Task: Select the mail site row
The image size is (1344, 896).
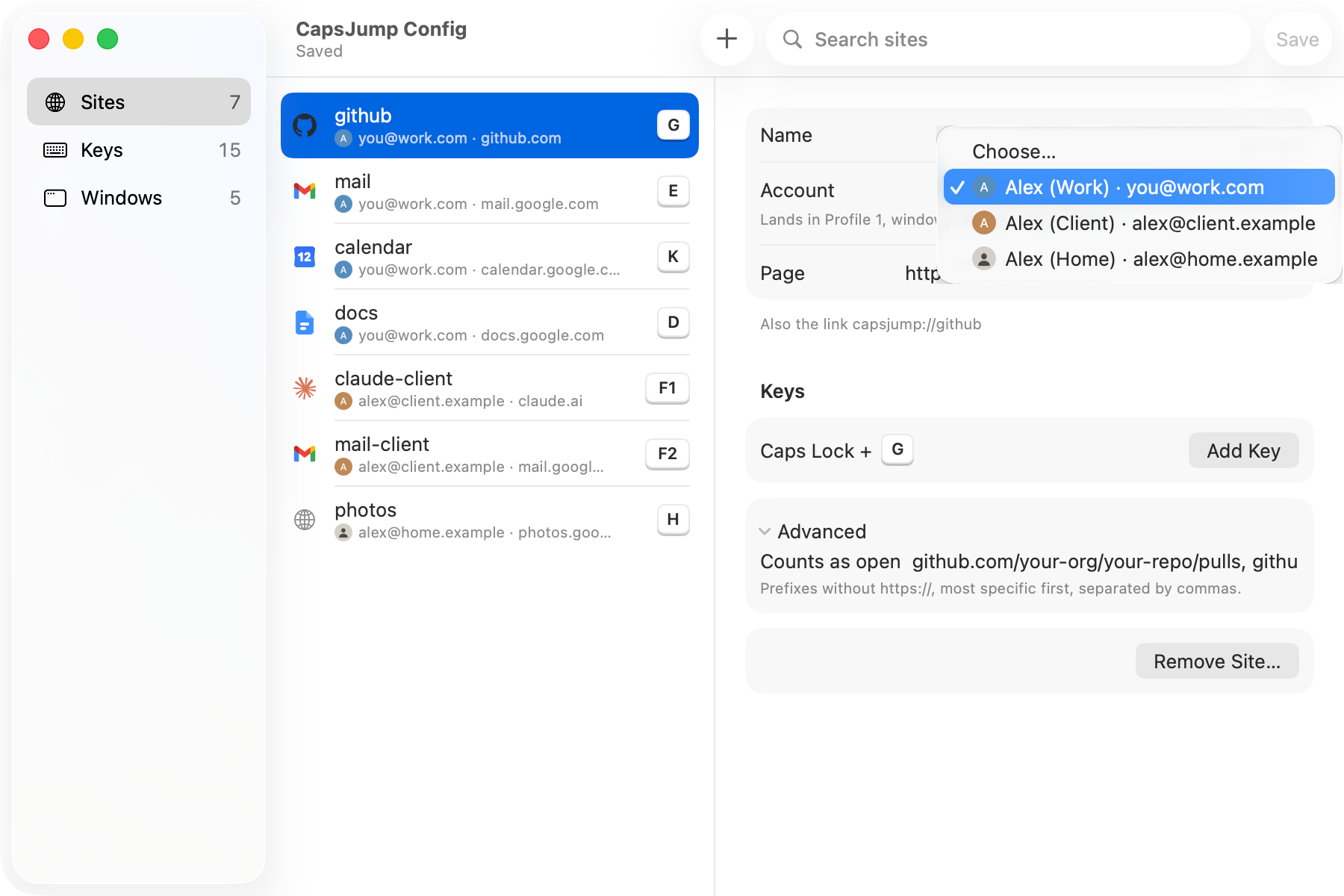Action: pos(490,191)
